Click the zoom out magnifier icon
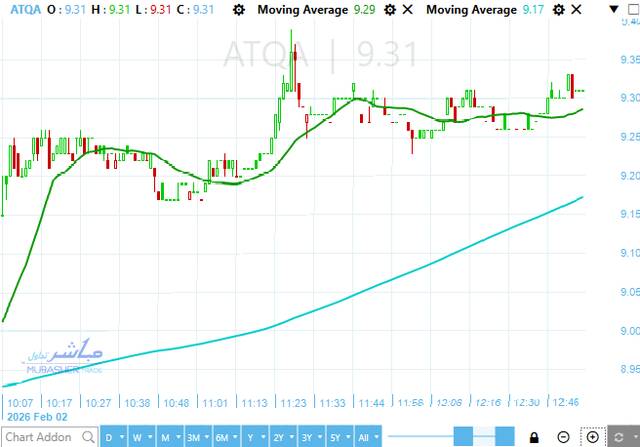The width and height of the screenshot is (640, 447). point(565,437)
